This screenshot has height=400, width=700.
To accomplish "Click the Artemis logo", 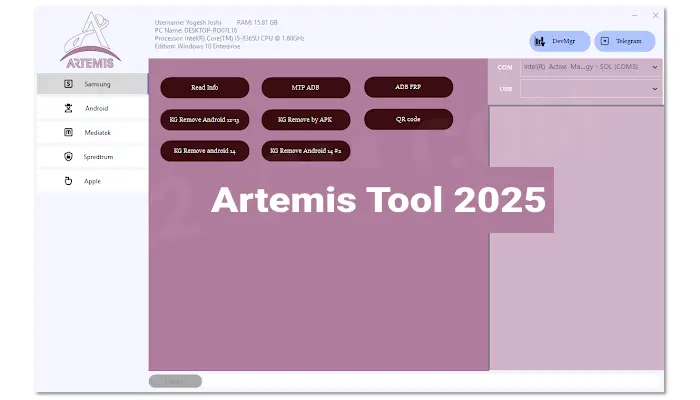I will 91,41.
